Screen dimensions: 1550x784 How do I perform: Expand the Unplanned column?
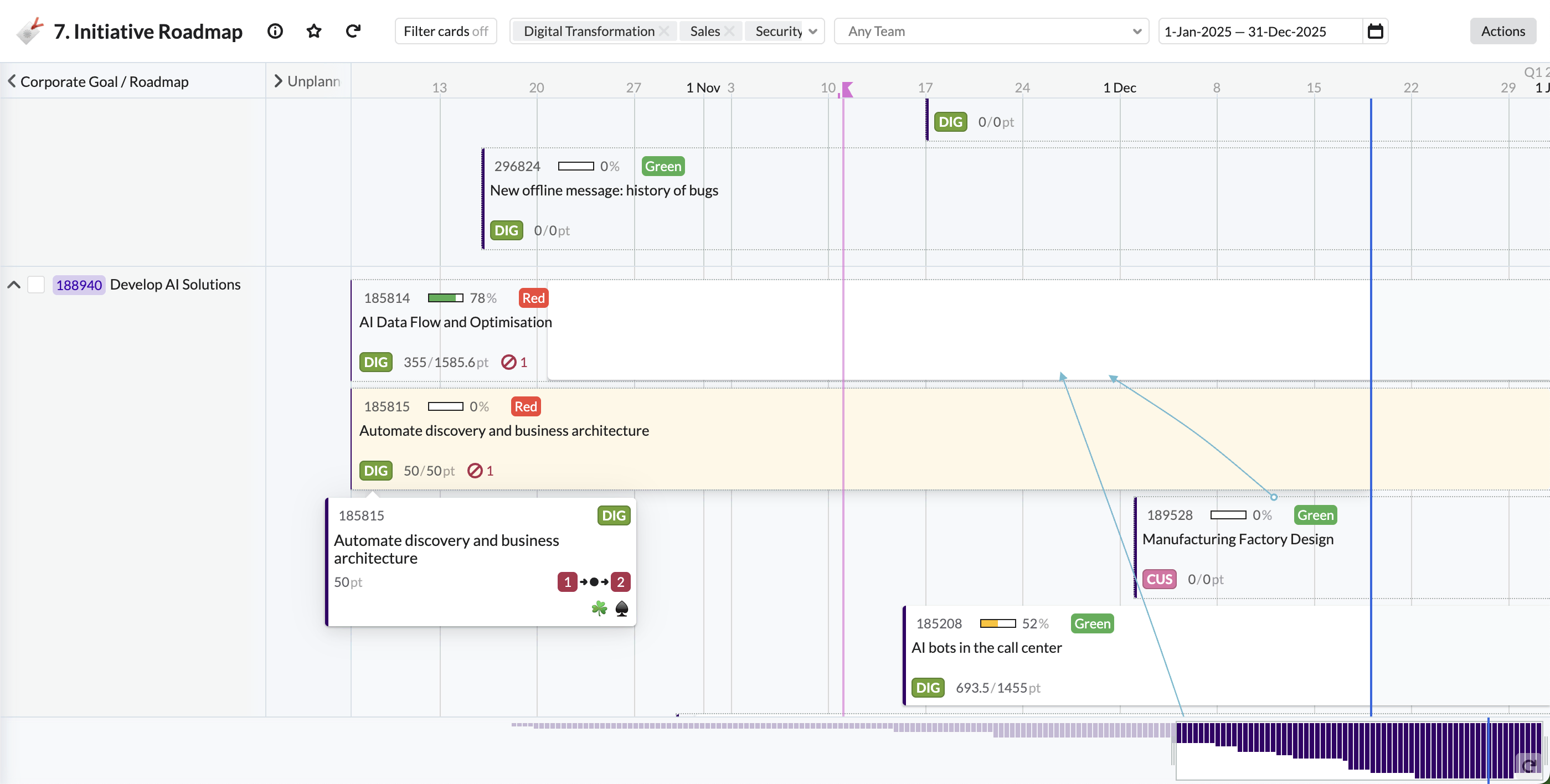278,81
